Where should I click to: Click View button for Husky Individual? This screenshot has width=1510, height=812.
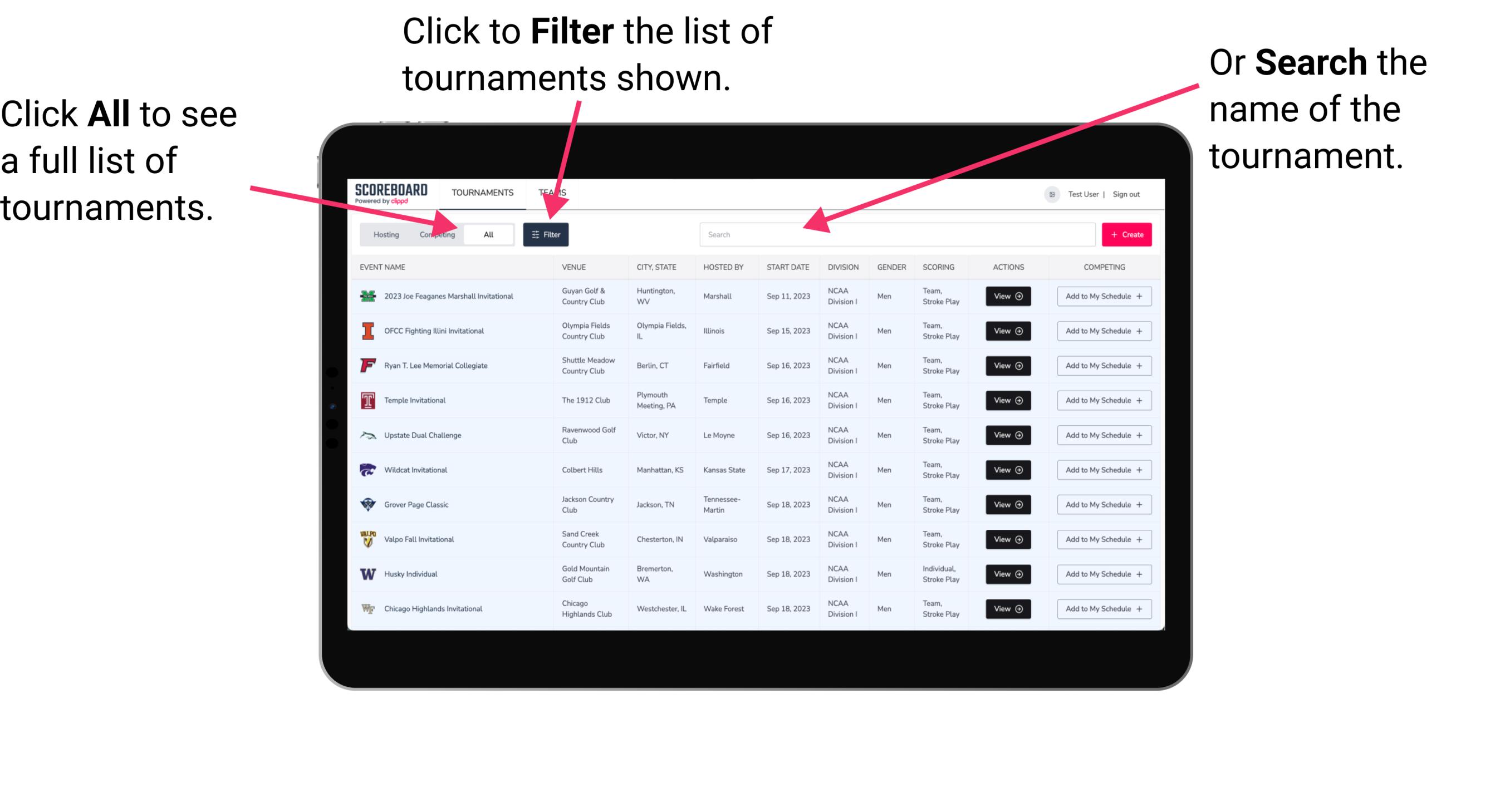tap(1006, 573)
